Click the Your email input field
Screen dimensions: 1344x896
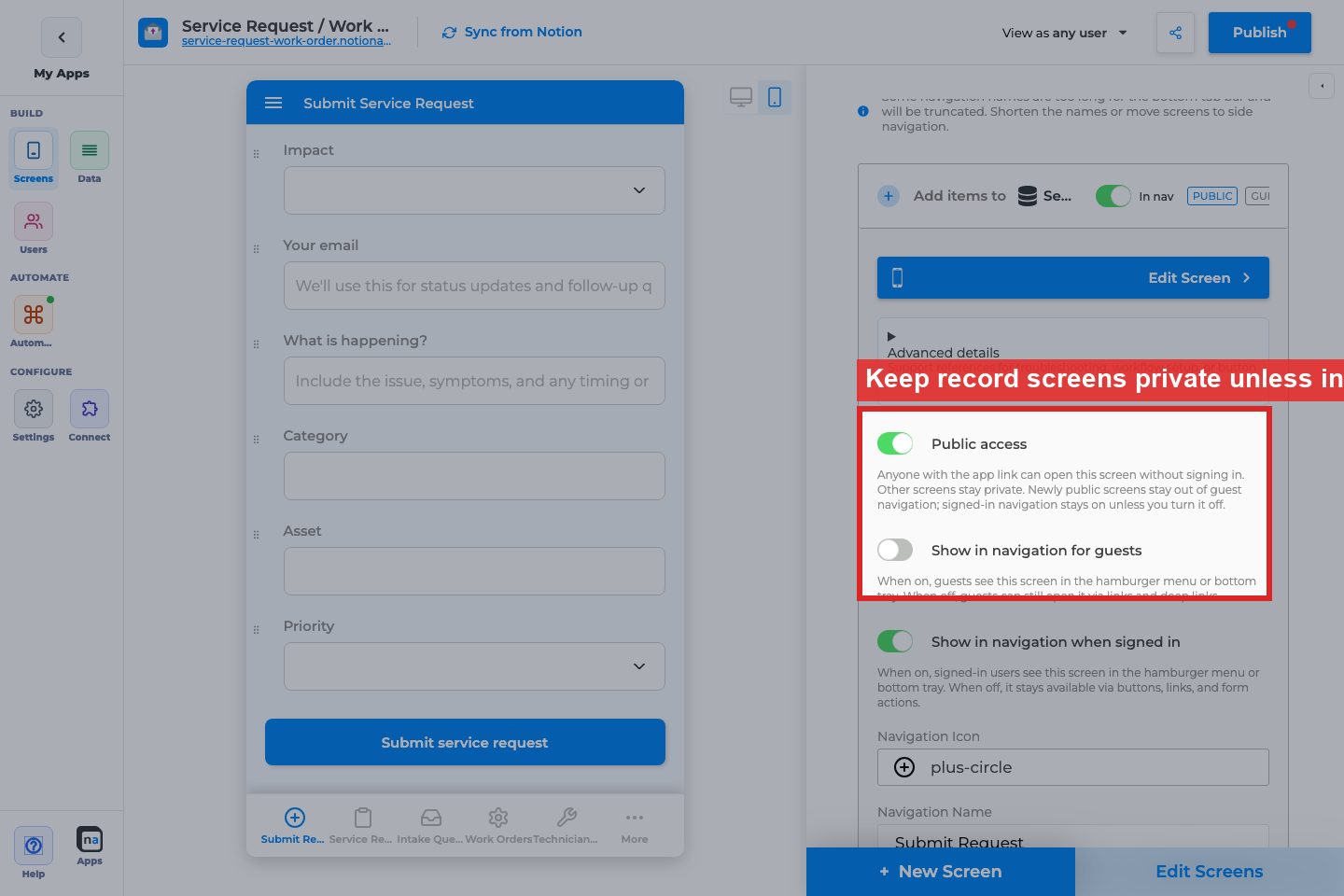tap(474, 286)
